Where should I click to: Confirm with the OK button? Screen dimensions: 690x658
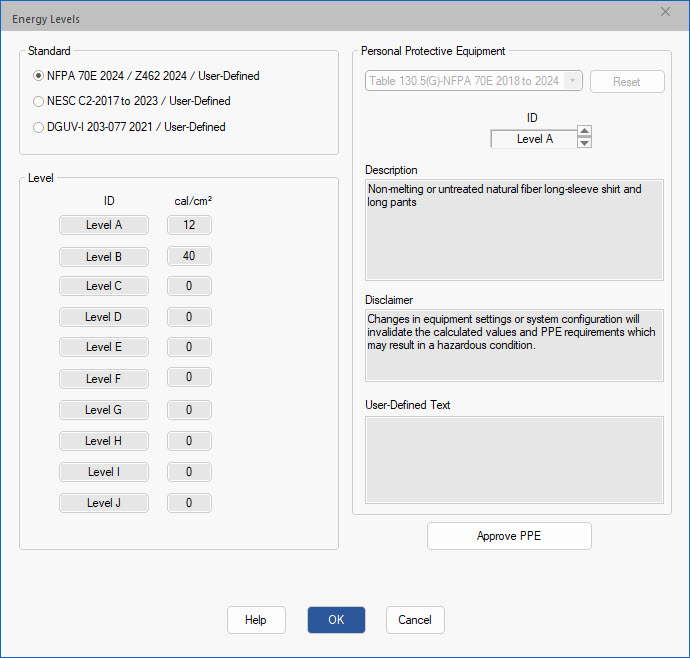(x=336, y=620)
